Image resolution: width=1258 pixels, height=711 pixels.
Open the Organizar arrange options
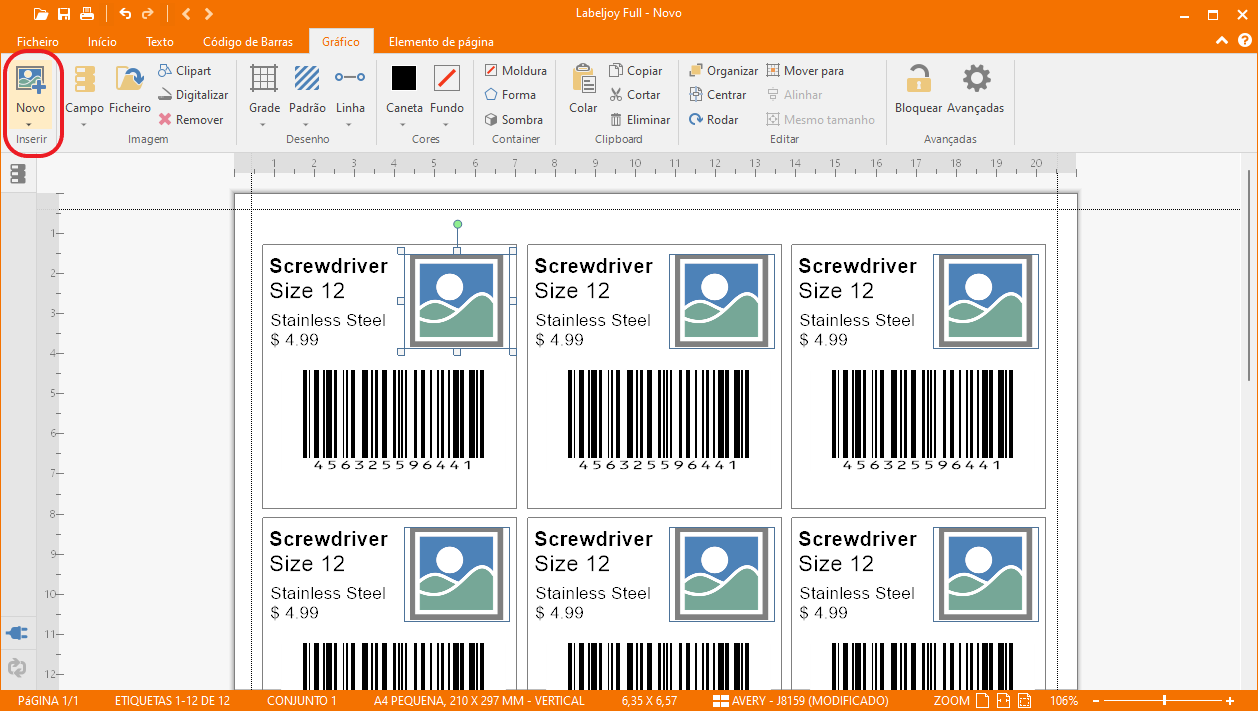tap(723, 71)
